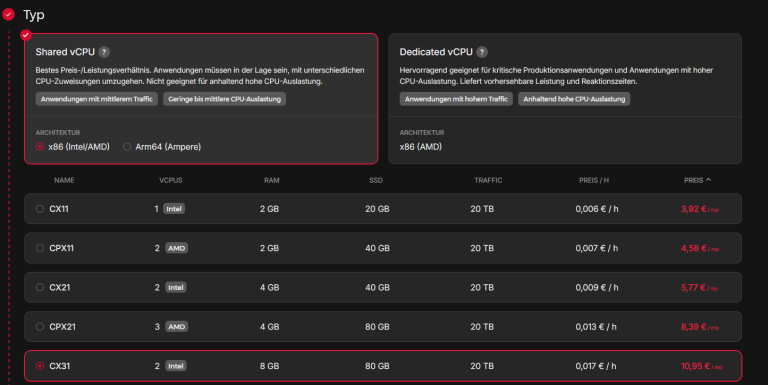Open the Dedicated vCPU help question mark
This screenshot has height=385, width=768.
tap(482, 52)
